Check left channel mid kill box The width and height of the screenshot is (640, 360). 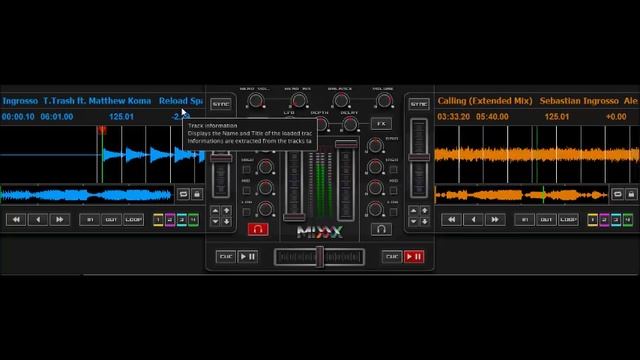pos(246,190)
